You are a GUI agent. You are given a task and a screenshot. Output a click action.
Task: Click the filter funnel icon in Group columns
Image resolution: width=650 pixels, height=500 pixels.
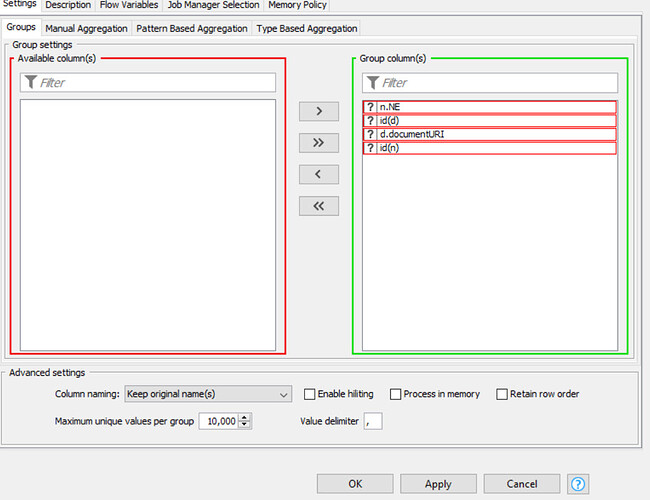click(373, 82)
